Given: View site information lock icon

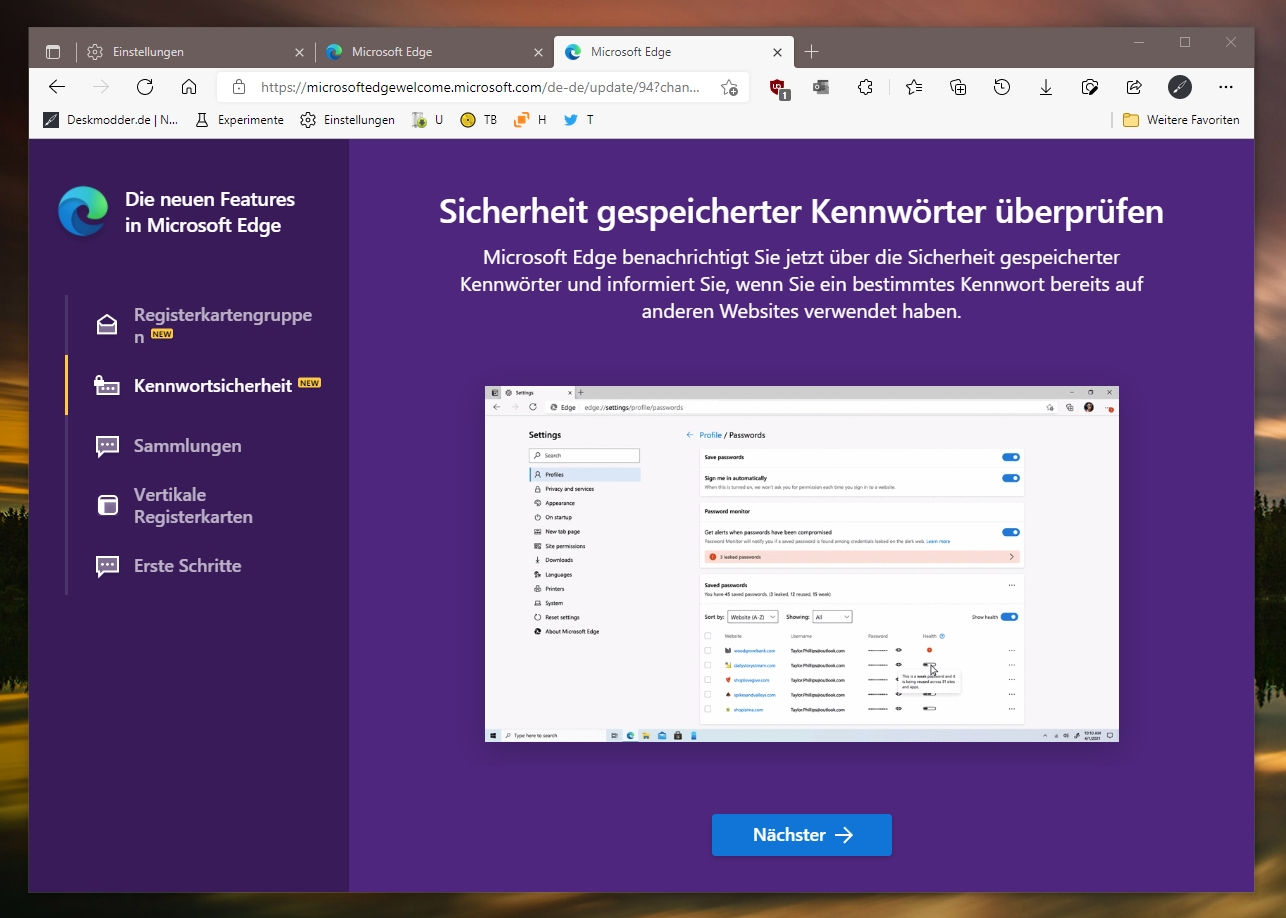Looking at the screenshot, I should (238, 87).
